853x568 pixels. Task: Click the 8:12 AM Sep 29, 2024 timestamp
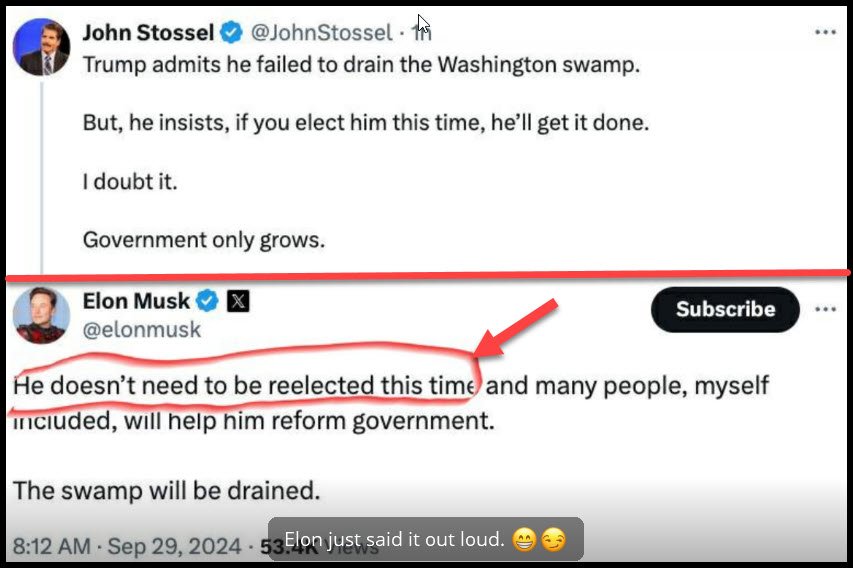pyautogui.click(x=126, y=546)
